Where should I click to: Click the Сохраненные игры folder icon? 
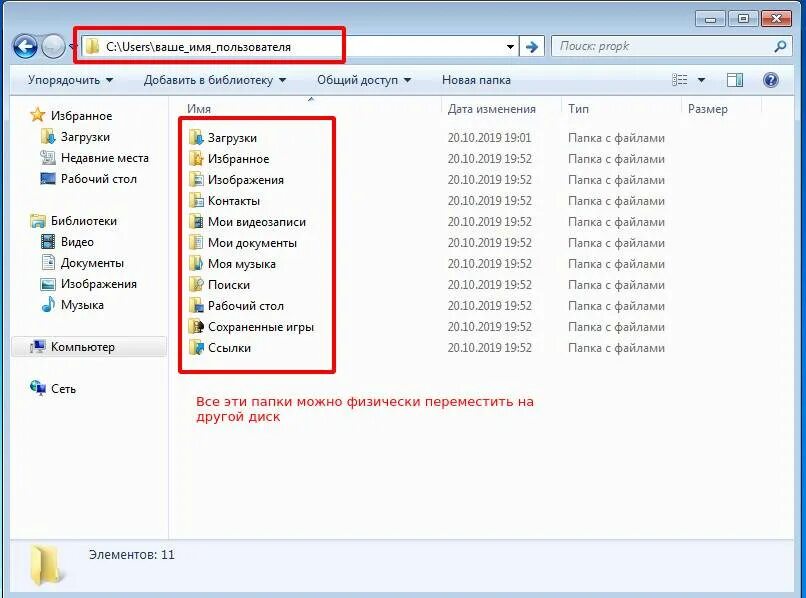196,327
